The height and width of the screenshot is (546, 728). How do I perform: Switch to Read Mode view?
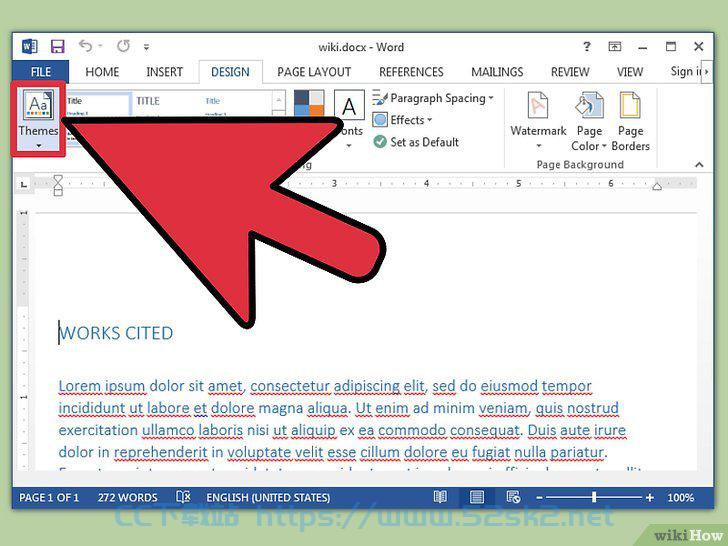coord(440,497)
